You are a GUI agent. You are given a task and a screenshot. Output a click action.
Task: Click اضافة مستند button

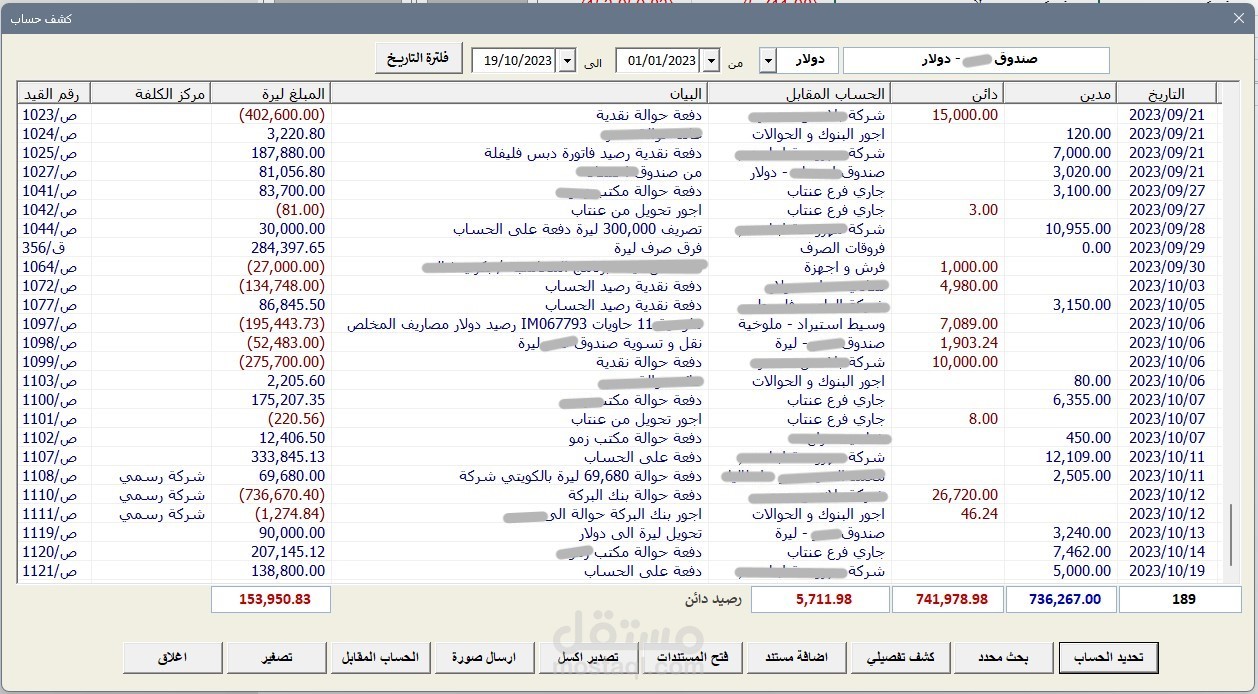796,657
